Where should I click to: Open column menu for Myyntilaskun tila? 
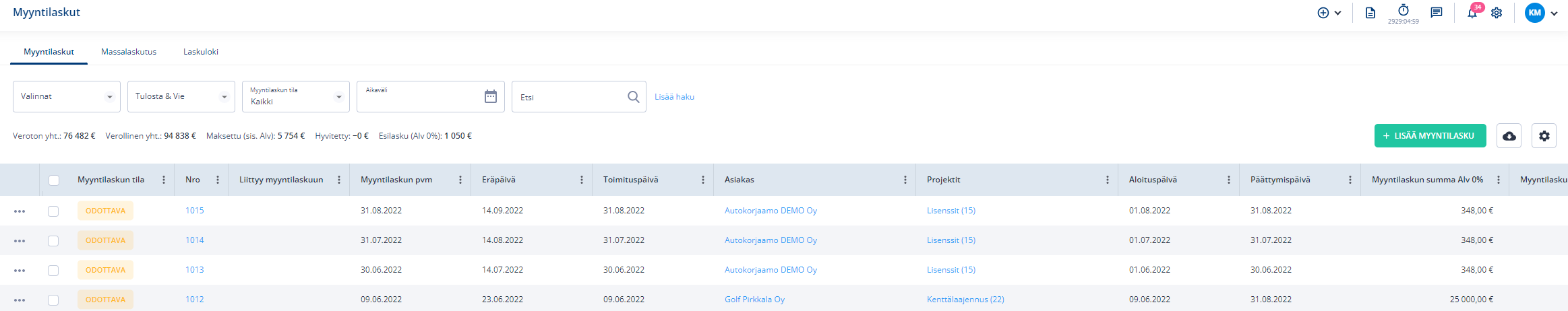[x=164, y=180]
